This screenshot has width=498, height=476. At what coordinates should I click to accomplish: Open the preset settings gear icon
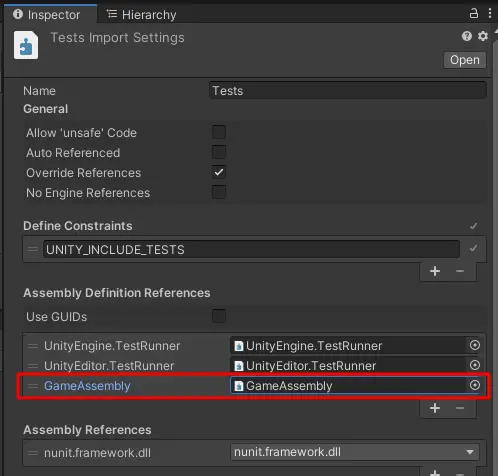pyautogui.click(x=483, y=36)
